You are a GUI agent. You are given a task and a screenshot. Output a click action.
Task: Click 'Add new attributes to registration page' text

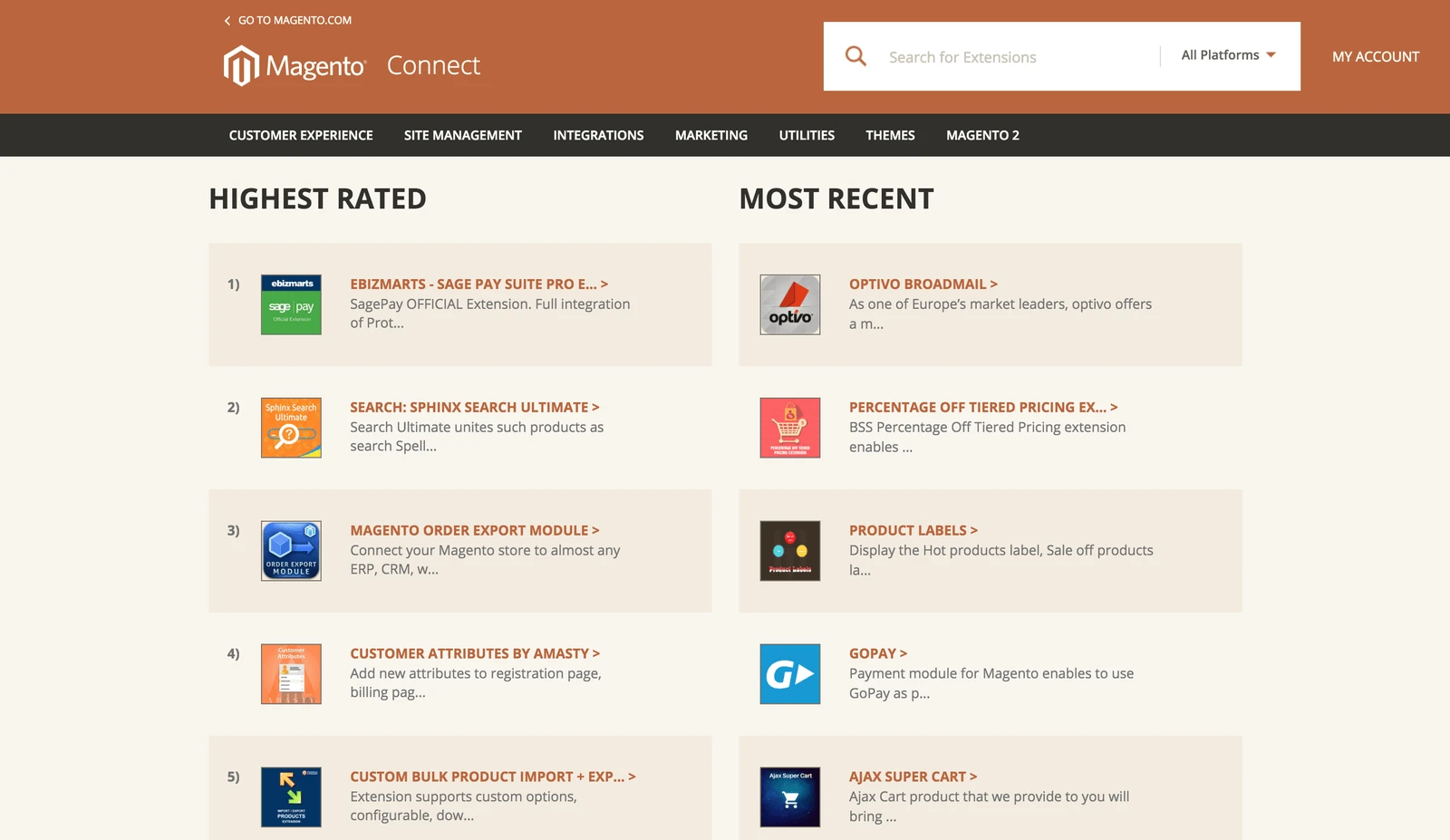[x=476, y=683]
